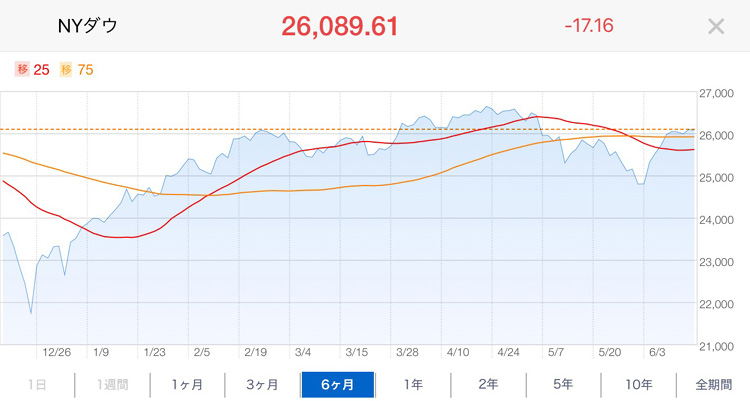Click the NYダウ index title

[x=87, y=26]
